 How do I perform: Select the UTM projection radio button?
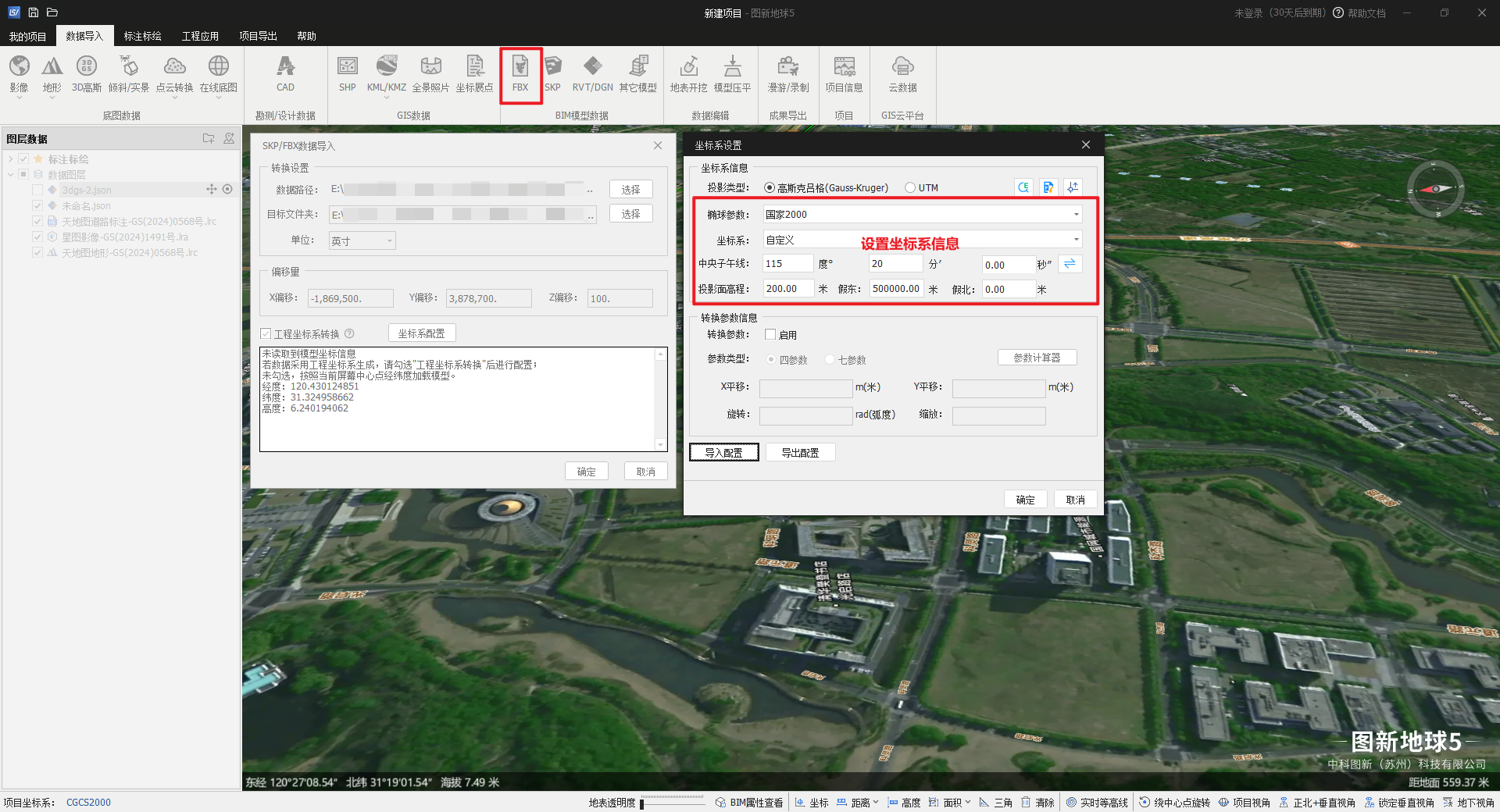[910, 188]
